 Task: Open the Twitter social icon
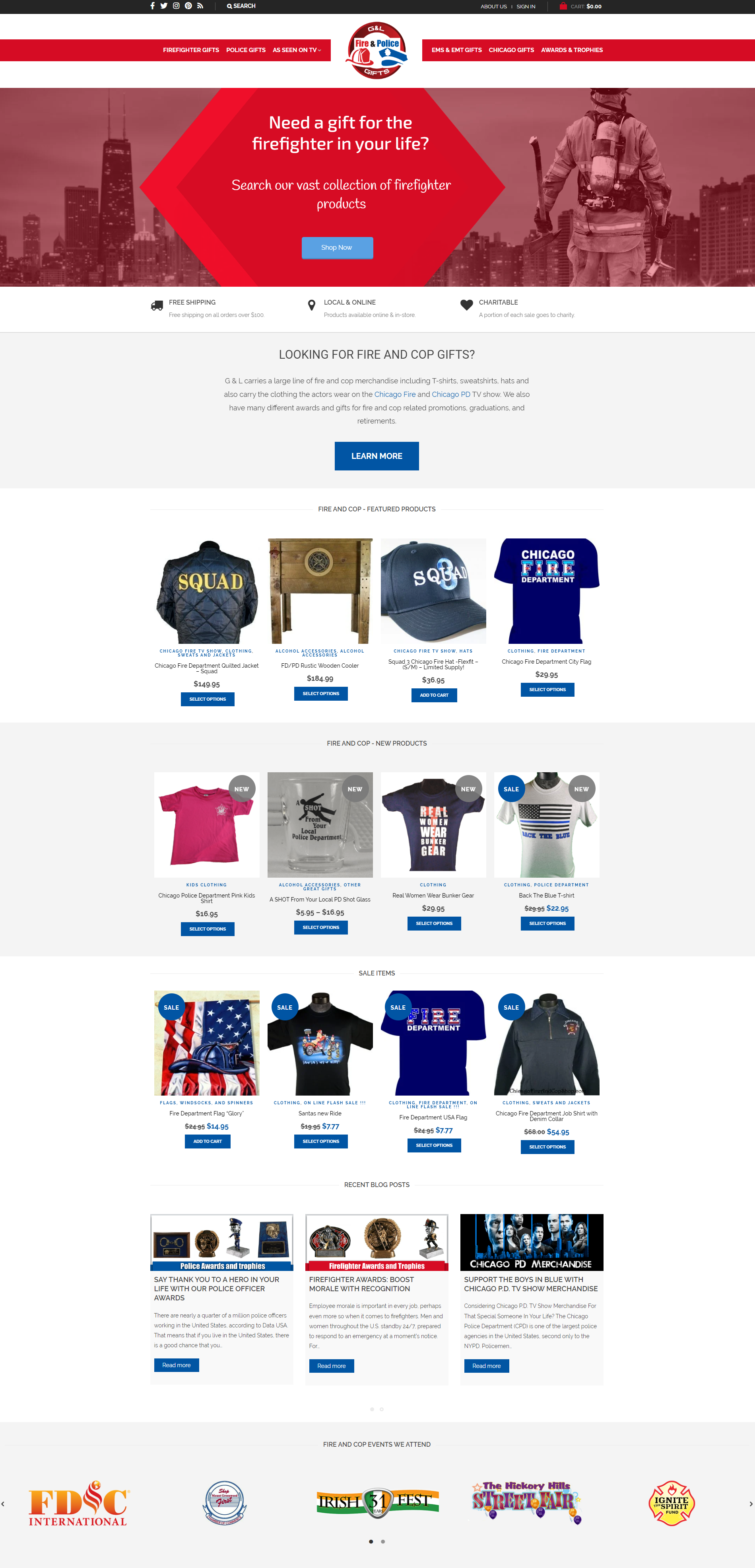(164, 6)
